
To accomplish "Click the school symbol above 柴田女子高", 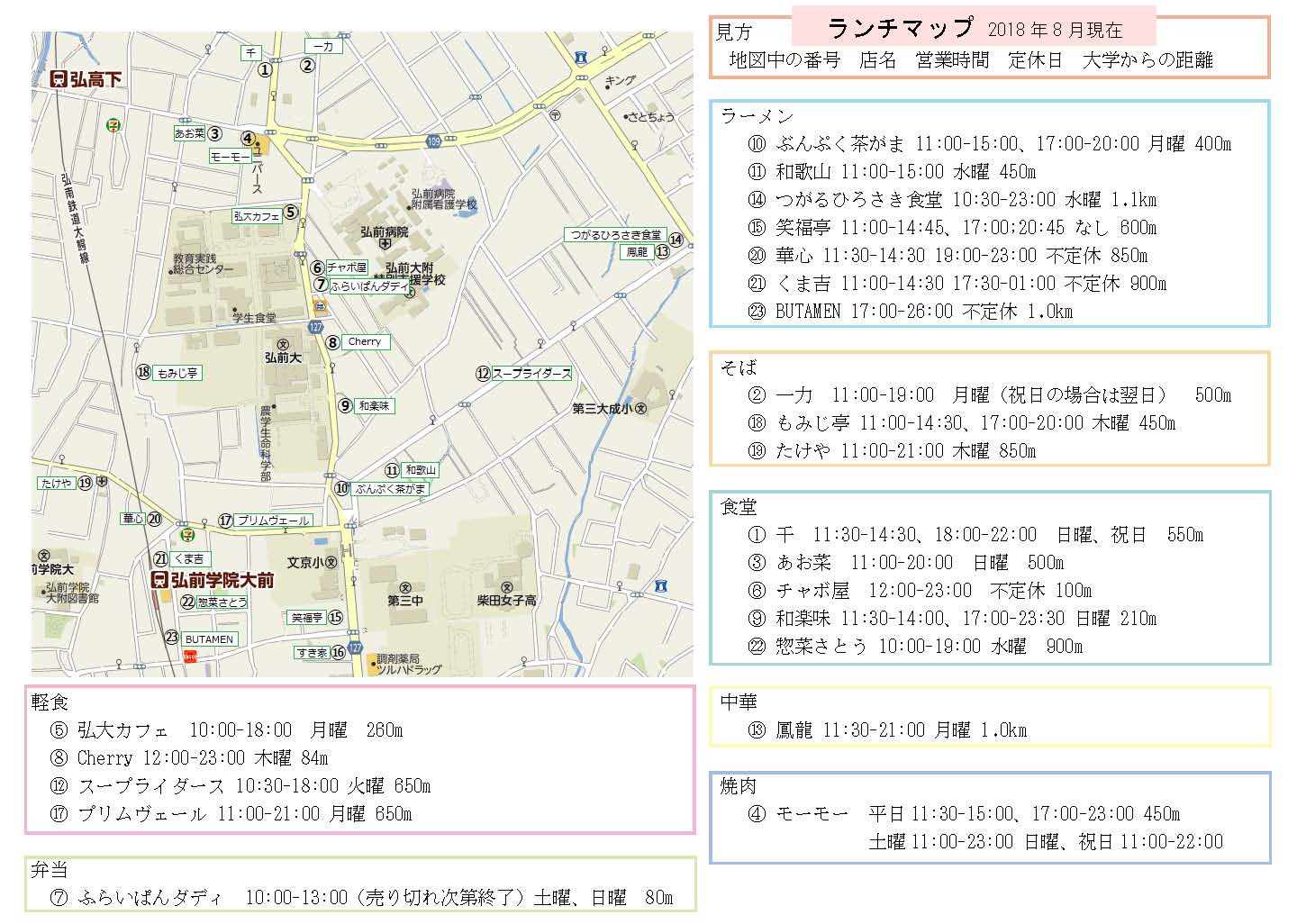I will pos(506,586).
